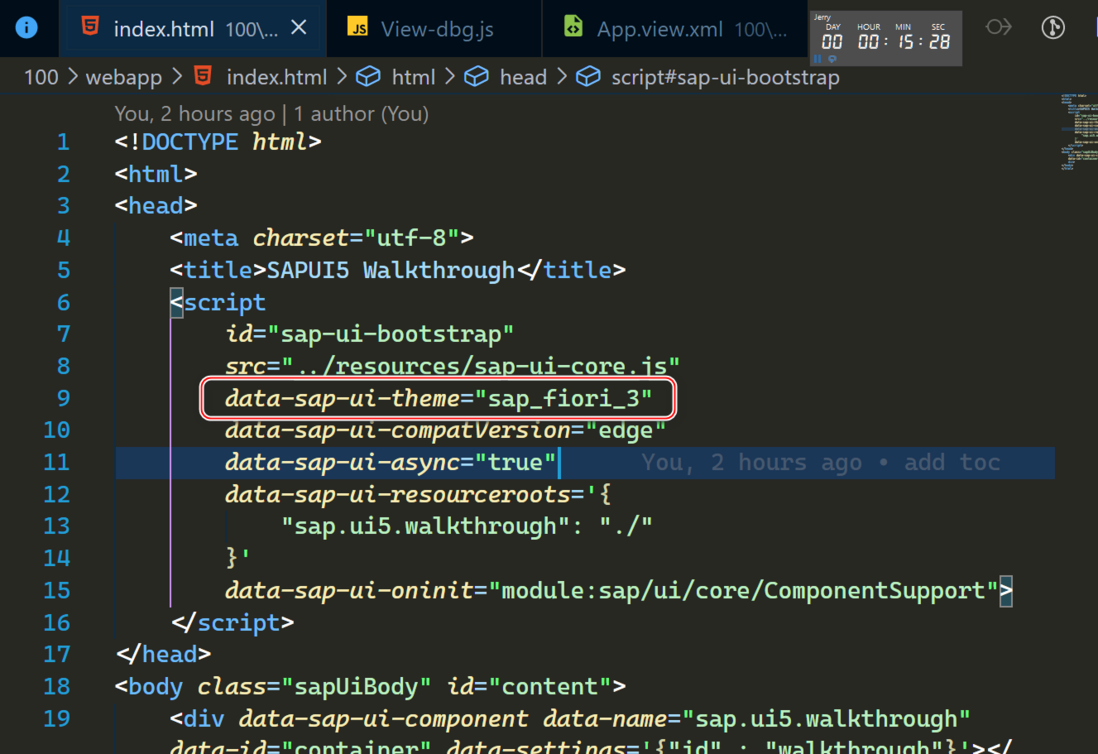Image resolution: width=1098 pixels, height=754 pixels.
Task: Click the countdown timer widget
Action: [x=886, y=38]
